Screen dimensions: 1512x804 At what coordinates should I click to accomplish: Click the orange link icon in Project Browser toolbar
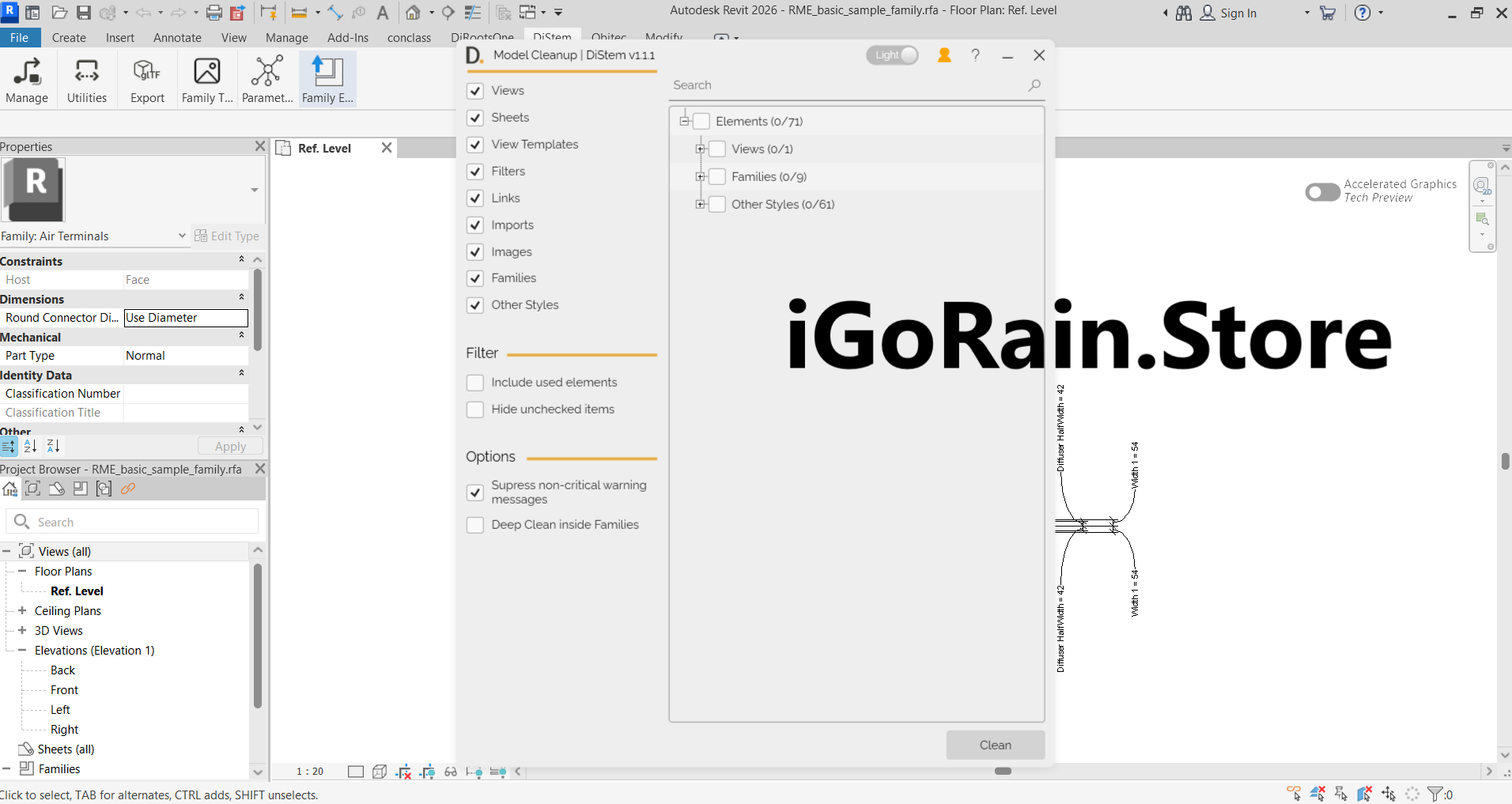coord(128,489)
